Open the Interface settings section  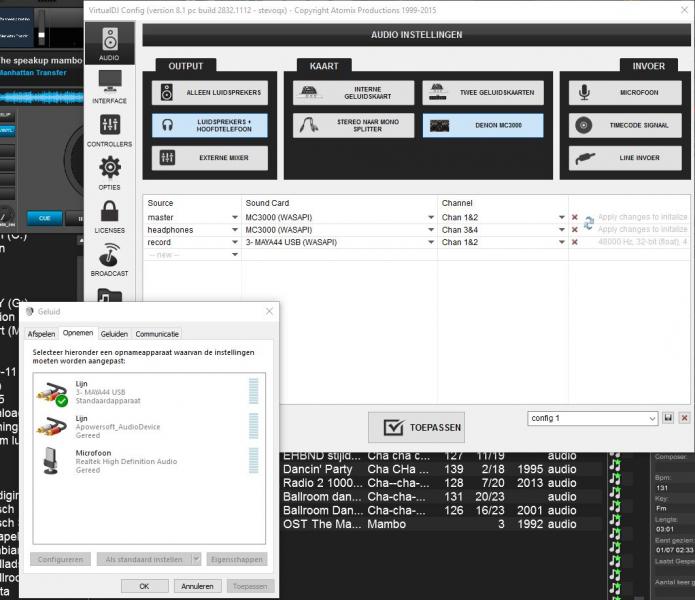pyautogui.click(x=110, y=87)
